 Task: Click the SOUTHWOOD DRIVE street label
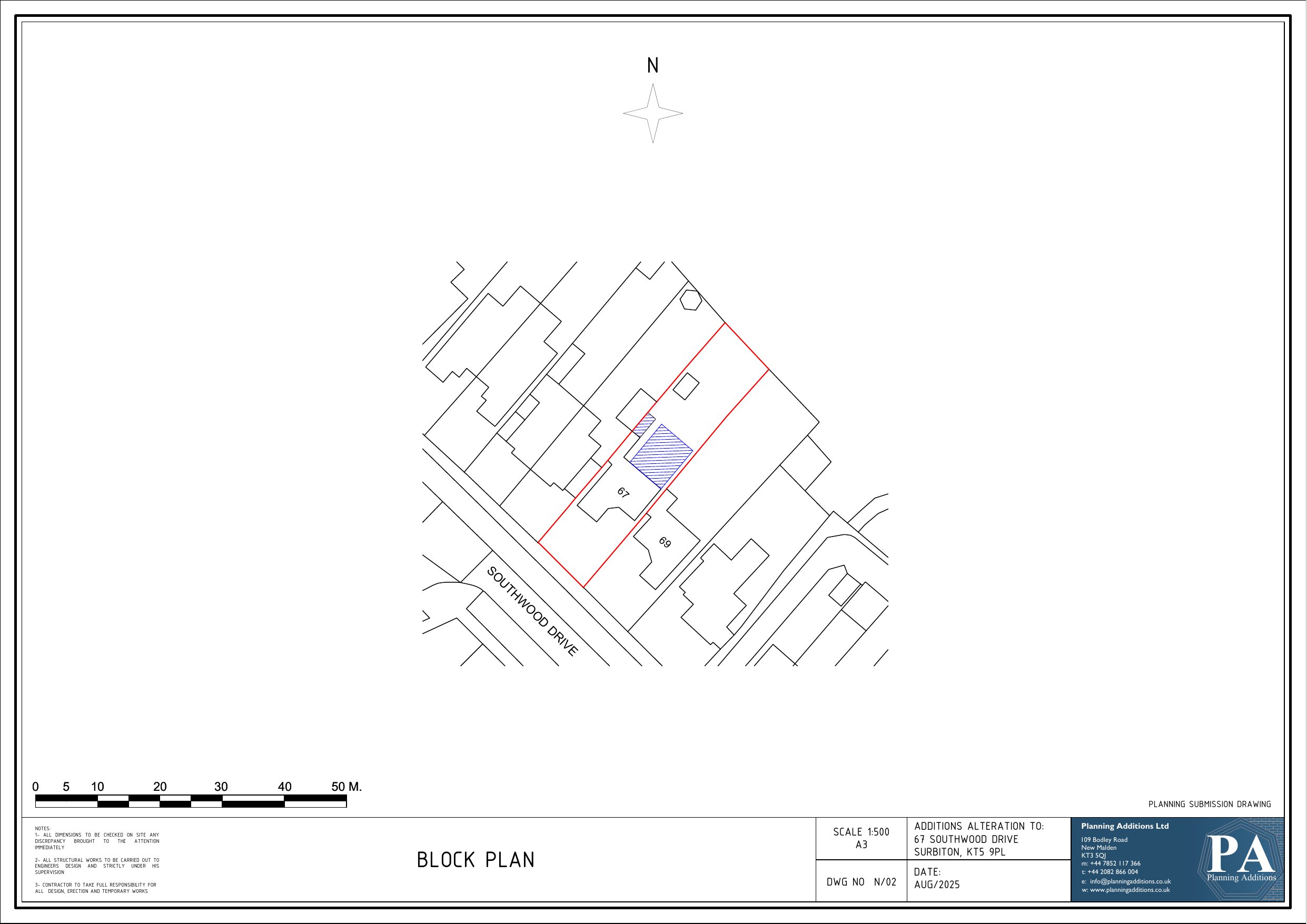[532, 611]
